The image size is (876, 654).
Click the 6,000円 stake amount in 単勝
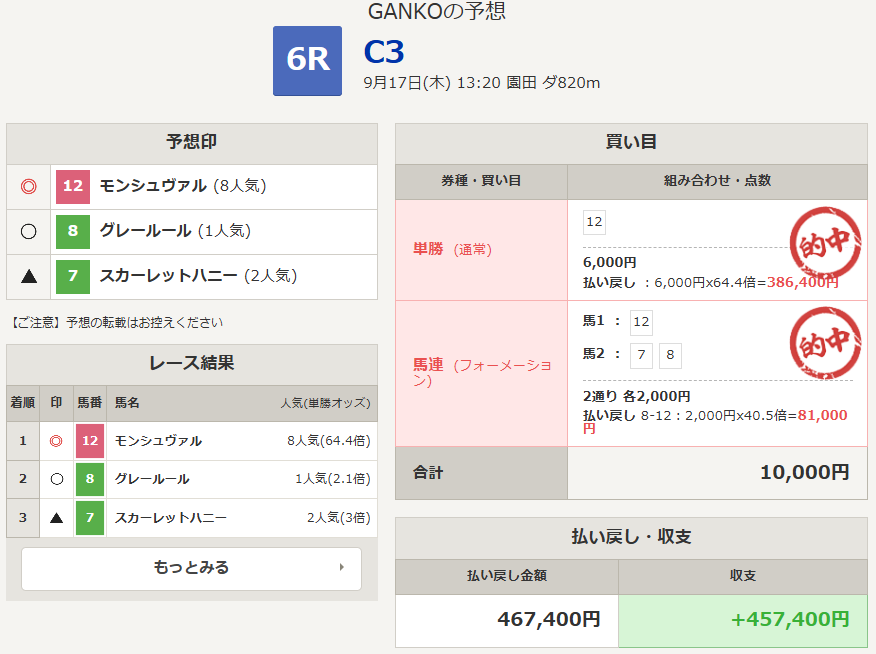pyautogui.click(x=610, y=262)
